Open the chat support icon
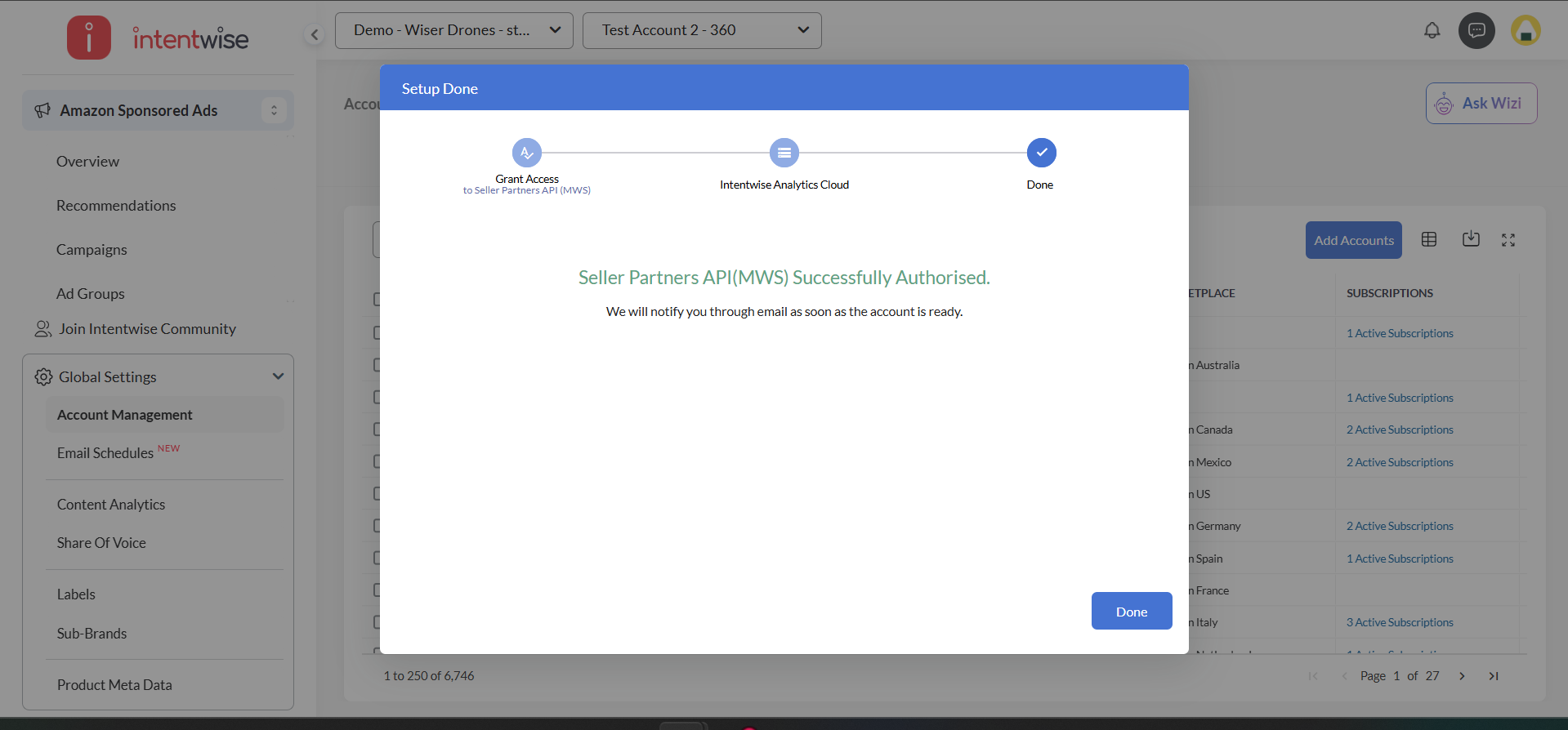This screenshot has height=730, width=1568. 1476,31
